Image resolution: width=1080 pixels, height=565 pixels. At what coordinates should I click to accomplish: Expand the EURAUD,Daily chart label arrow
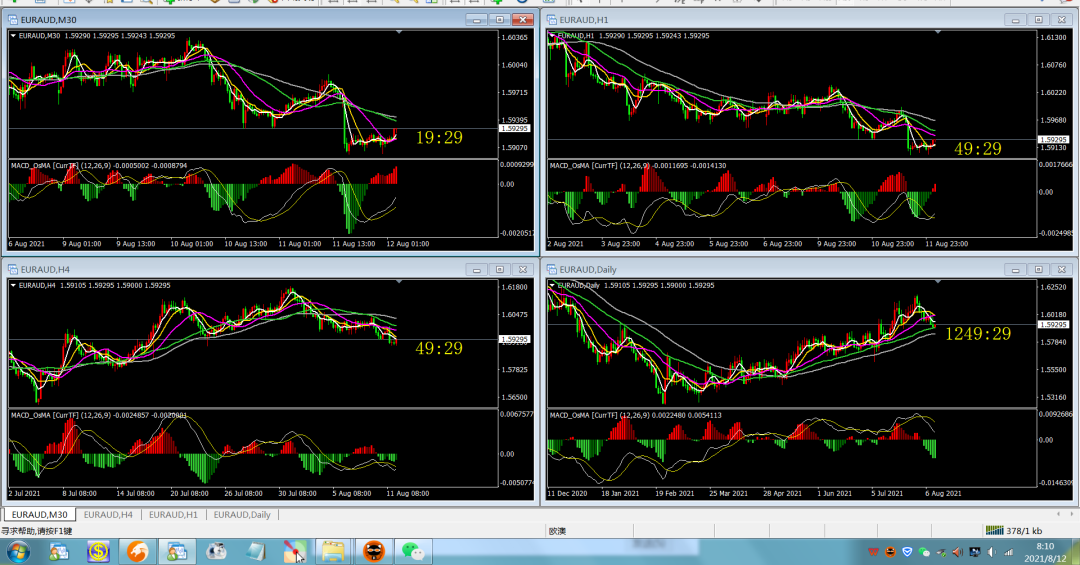coord(552,285)
